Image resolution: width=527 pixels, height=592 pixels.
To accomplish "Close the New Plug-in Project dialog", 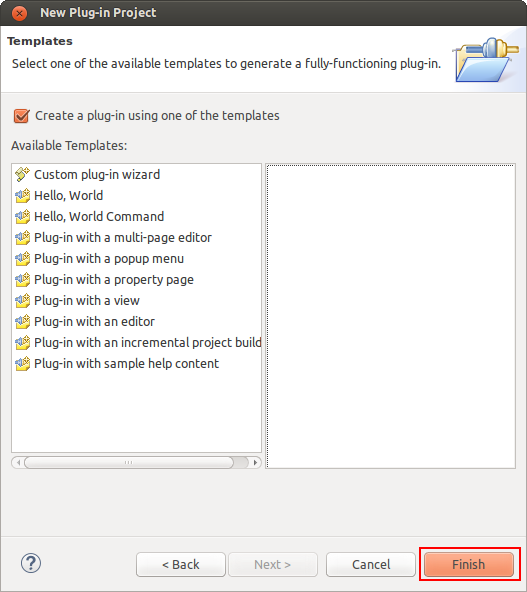I will click(19, 13).
